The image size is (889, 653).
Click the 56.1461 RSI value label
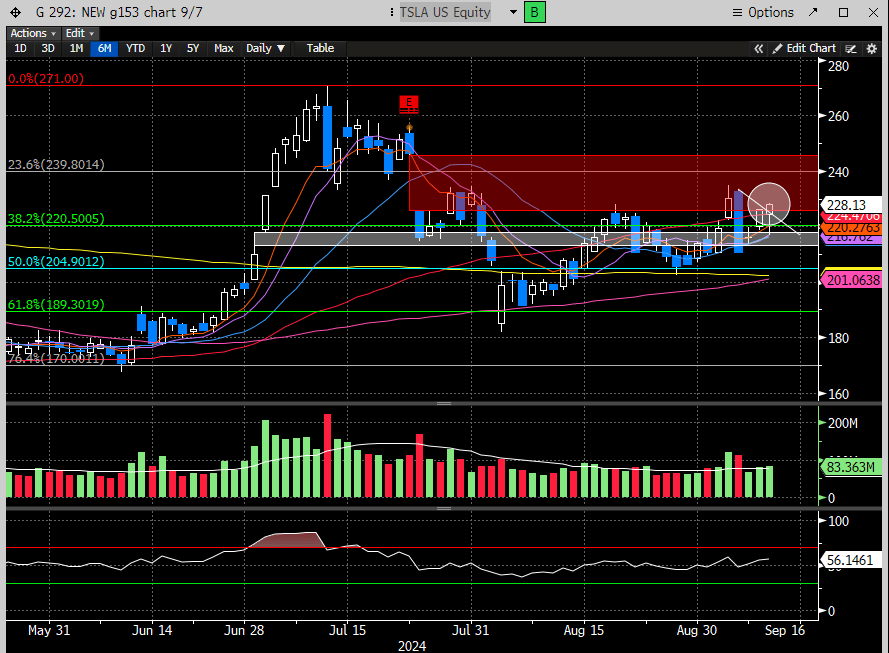click(x=850, y=560)
